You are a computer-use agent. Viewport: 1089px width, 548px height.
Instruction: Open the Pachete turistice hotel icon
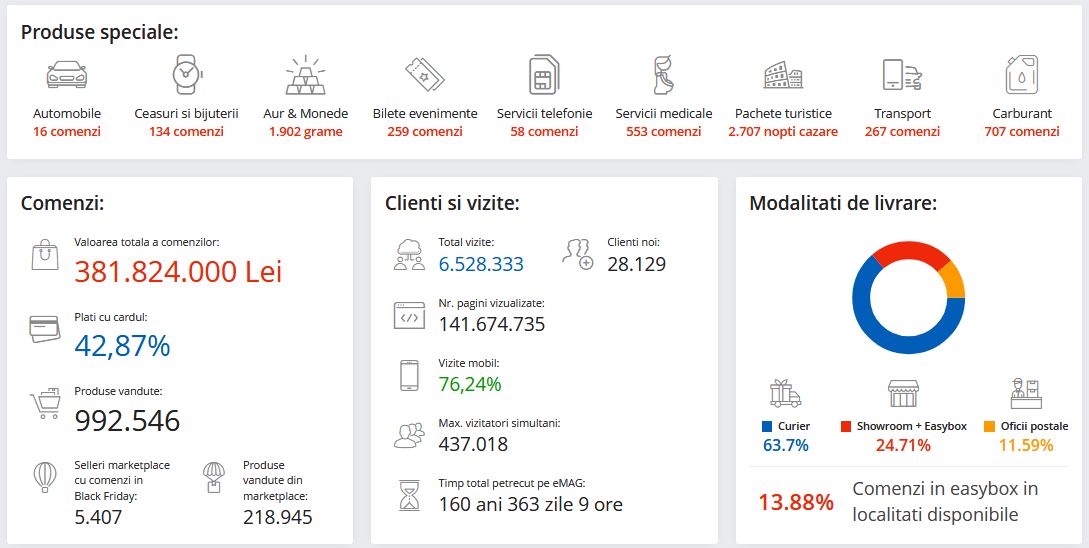(783, 75)
